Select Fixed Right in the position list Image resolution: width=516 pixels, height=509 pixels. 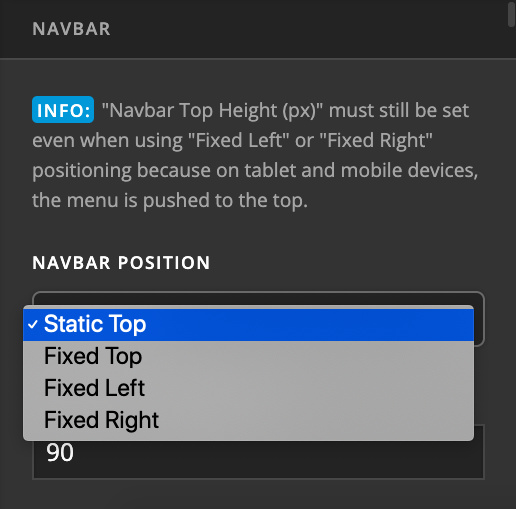pos(248,420)
